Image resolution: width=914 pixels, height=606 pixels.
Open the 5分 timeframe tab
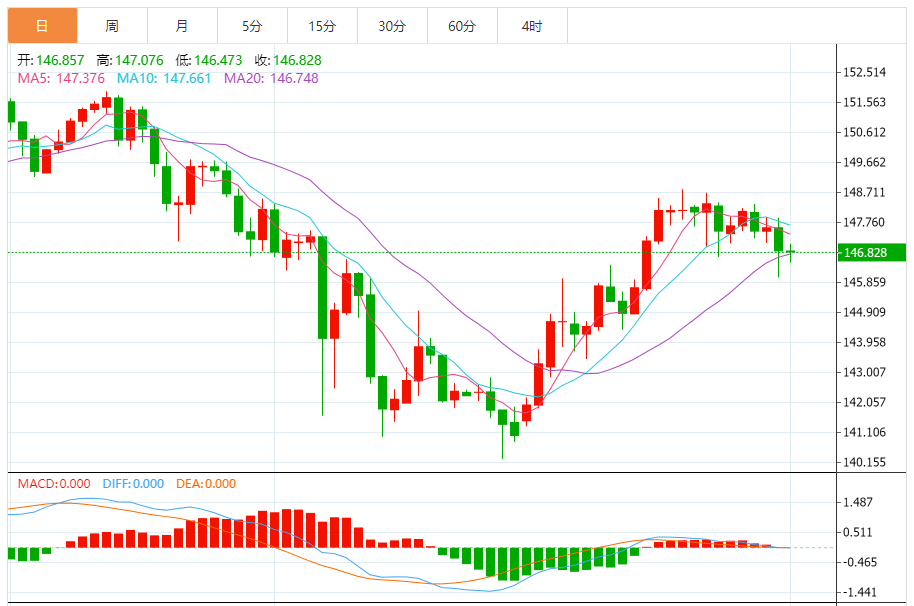click(252, 26)
